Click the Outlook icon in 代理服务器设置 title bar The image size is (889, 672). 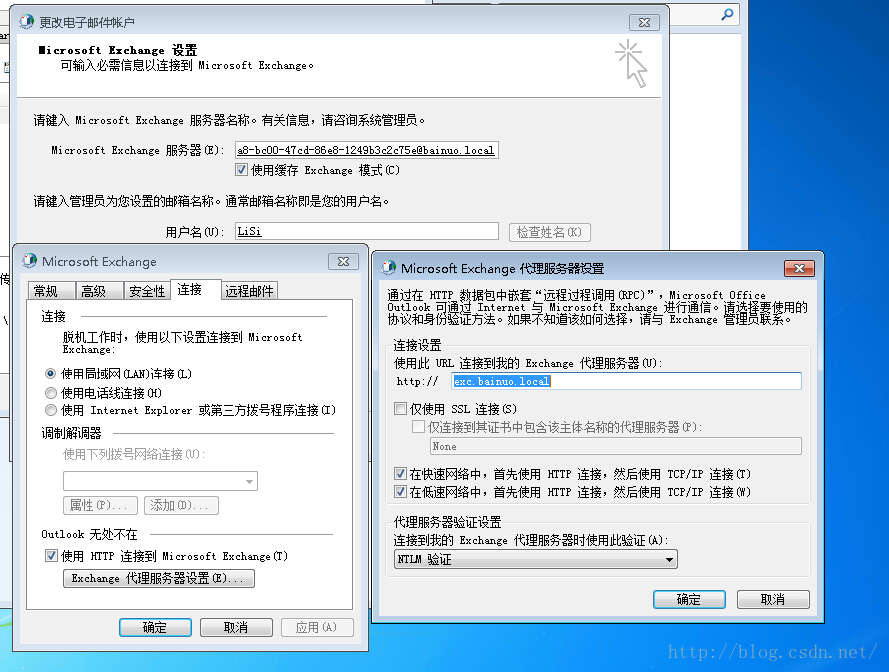coord(388,268)
